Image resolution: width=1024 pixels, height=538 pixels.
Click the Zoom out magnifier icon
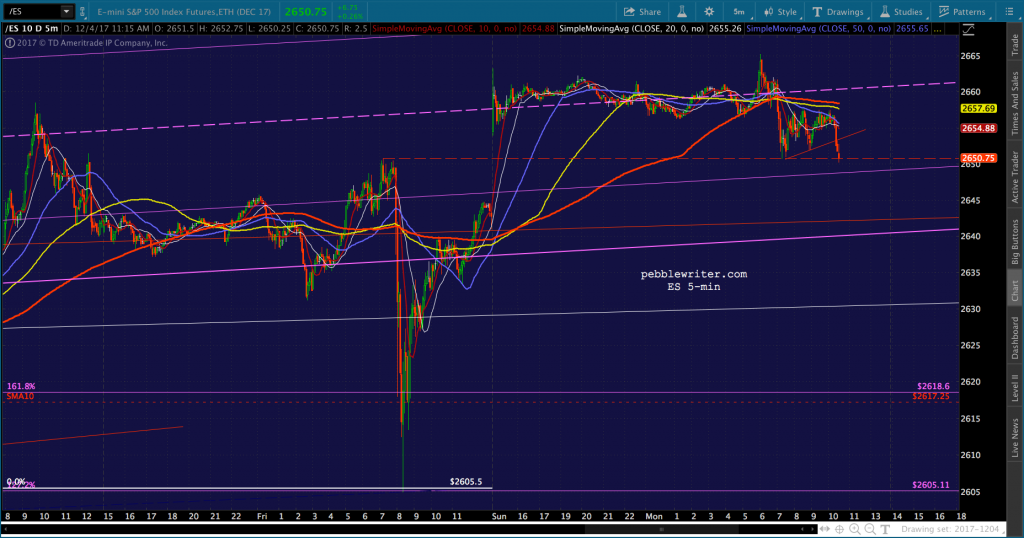tap(870, 530)
